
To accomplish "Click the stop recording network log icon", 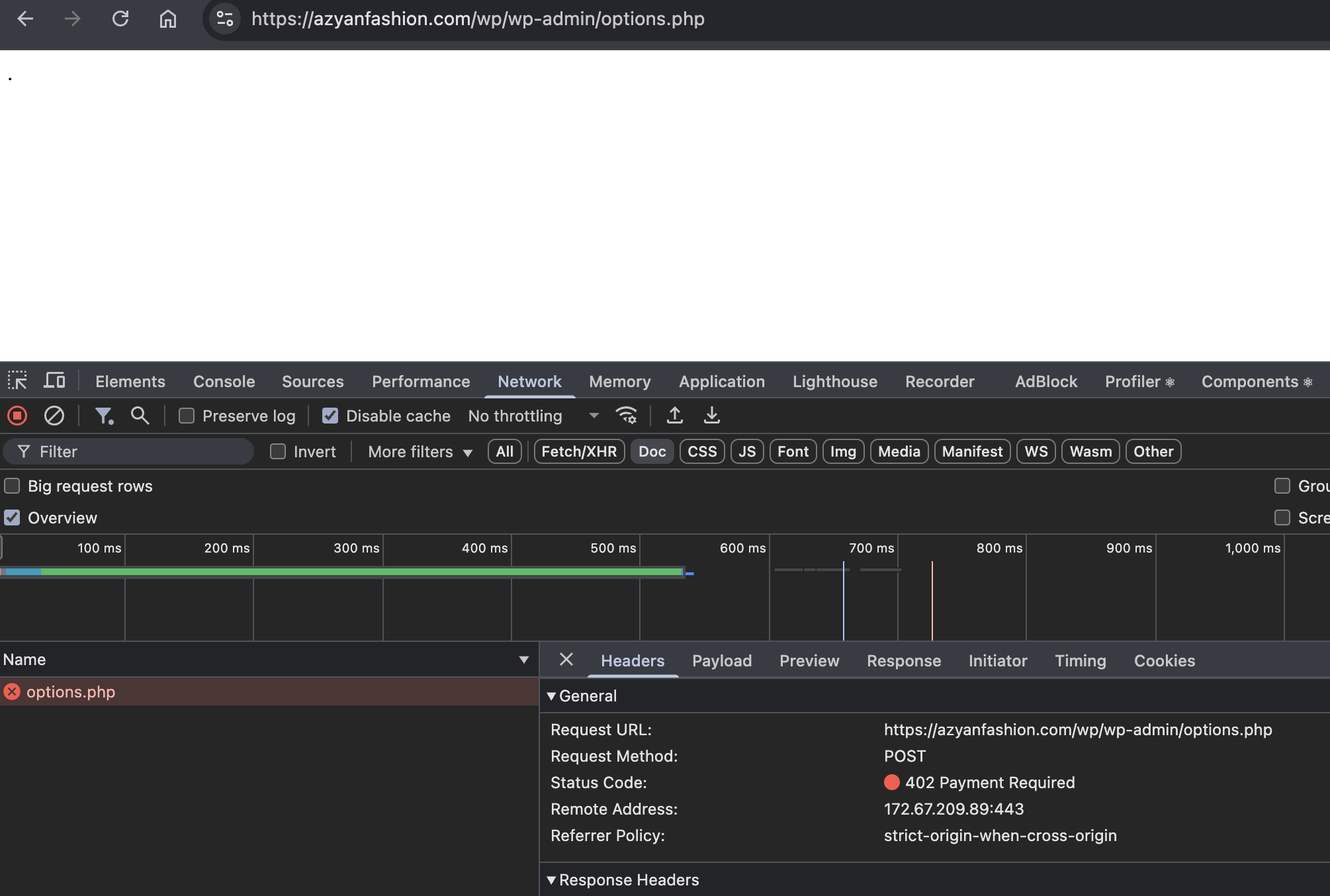I will [17, 416].
